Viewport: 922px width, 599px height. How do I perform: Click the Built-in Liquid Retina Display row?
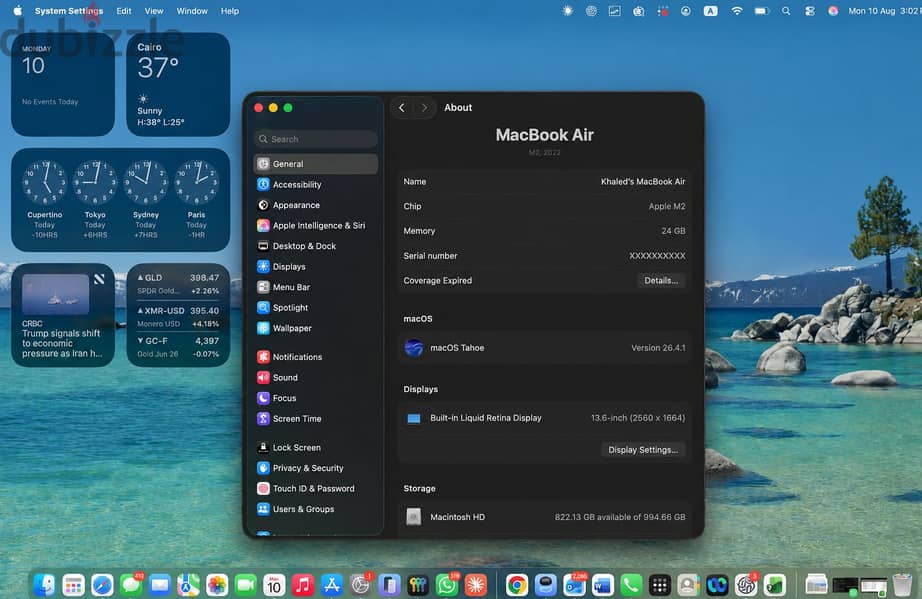[544, 418]
